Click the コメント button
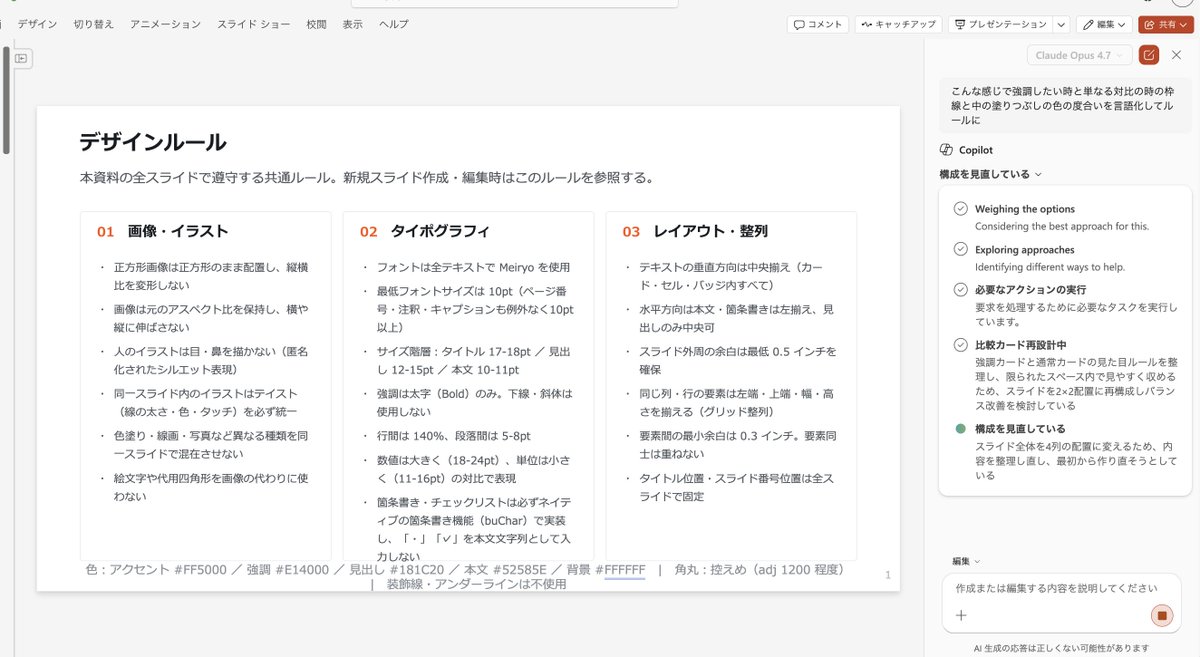 [818, 24]
